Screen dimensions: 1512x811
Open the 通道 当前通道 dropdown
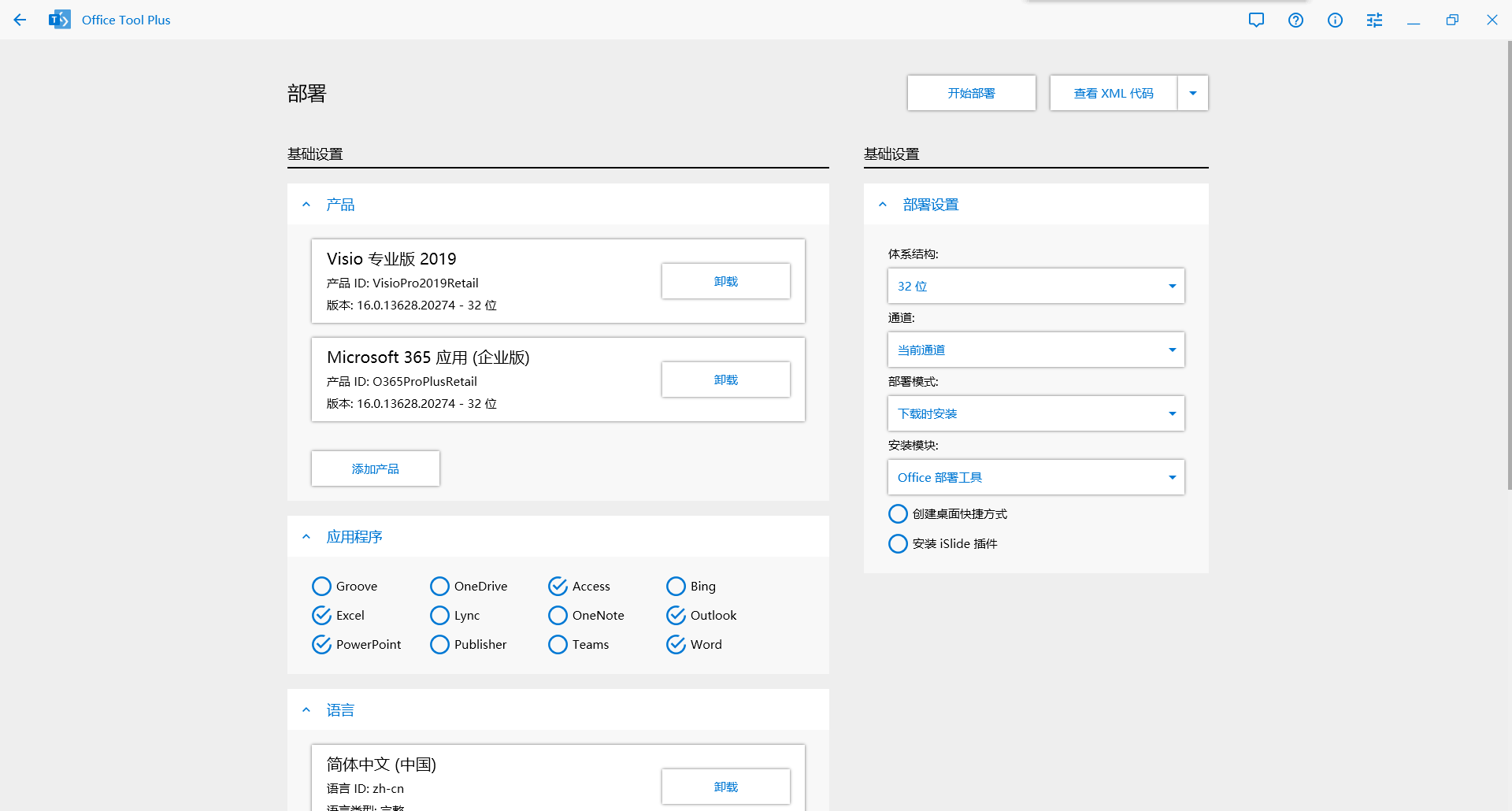tap(1036, 350)
